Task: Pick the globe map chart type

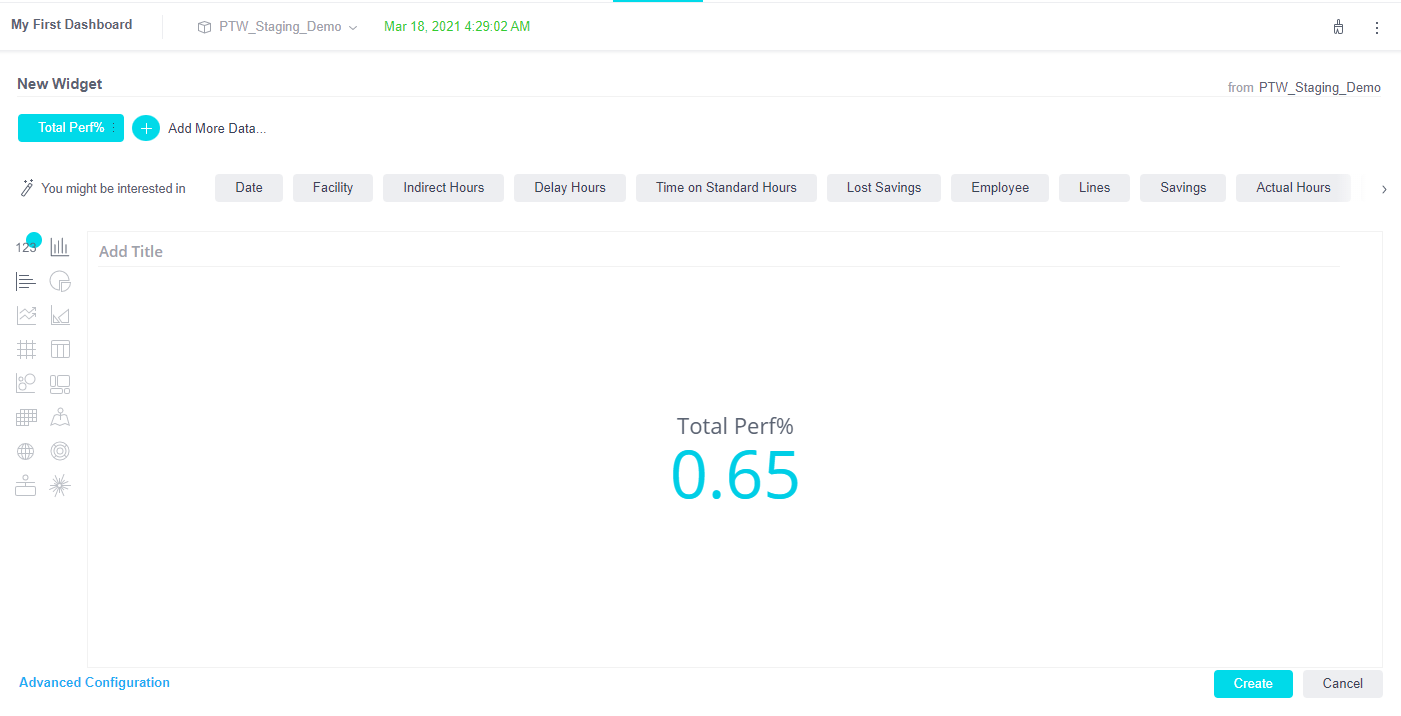Action: click(x=26, y=451)
